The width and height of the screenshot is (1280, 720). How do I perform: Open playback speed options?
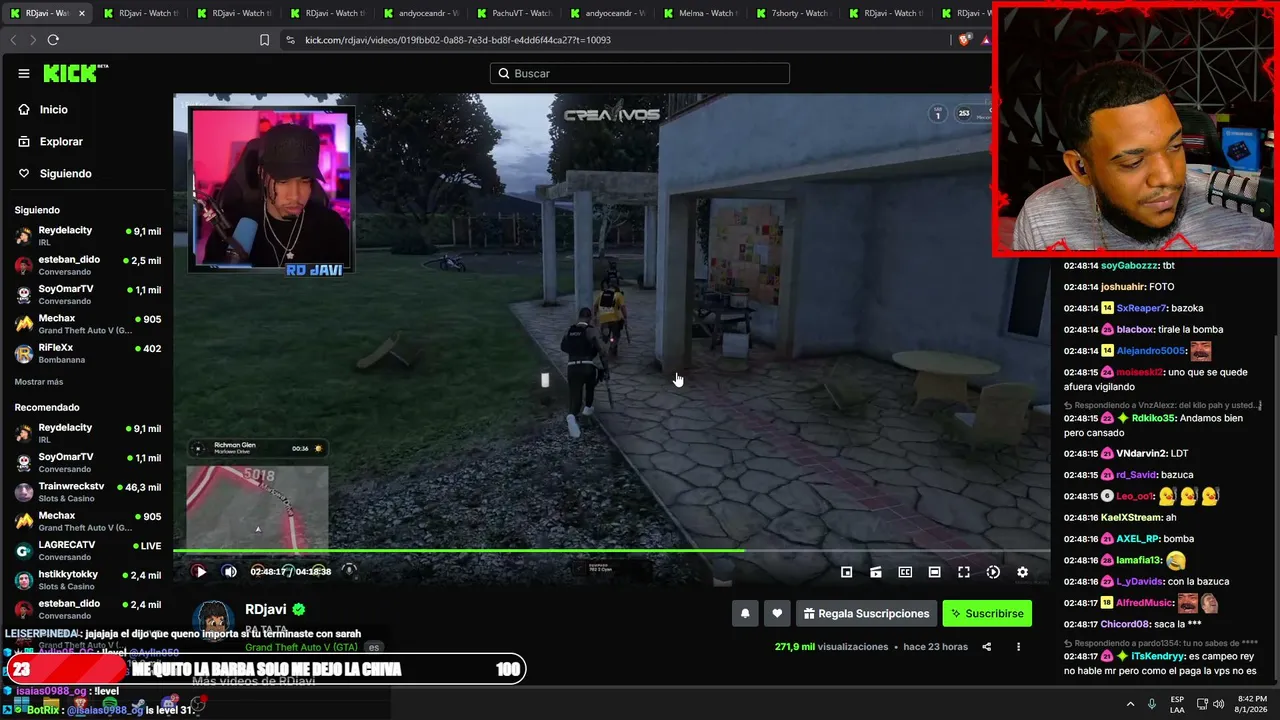[x=993, y=572]
